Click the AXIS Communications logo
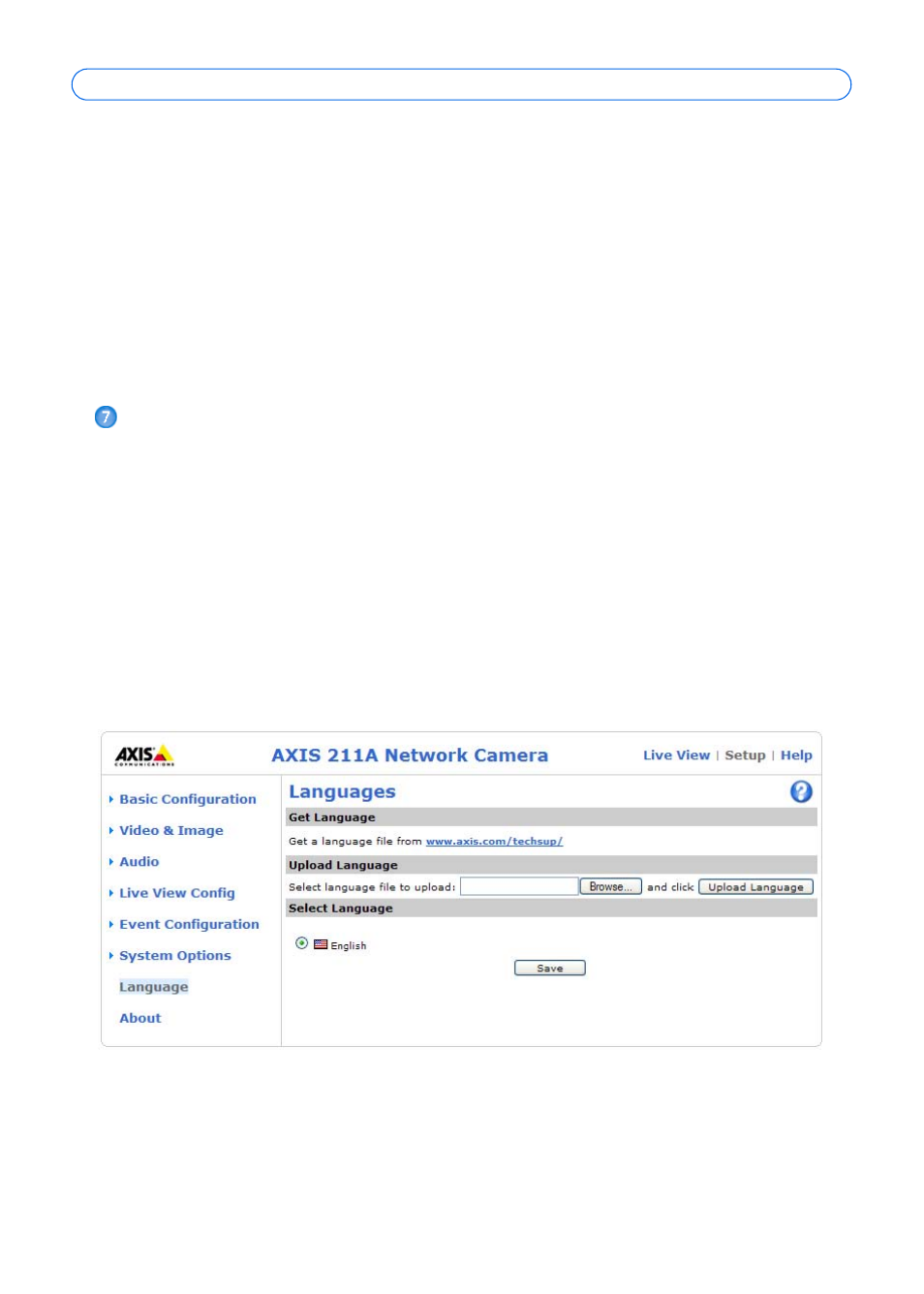924x1294 pixels. 144,755
